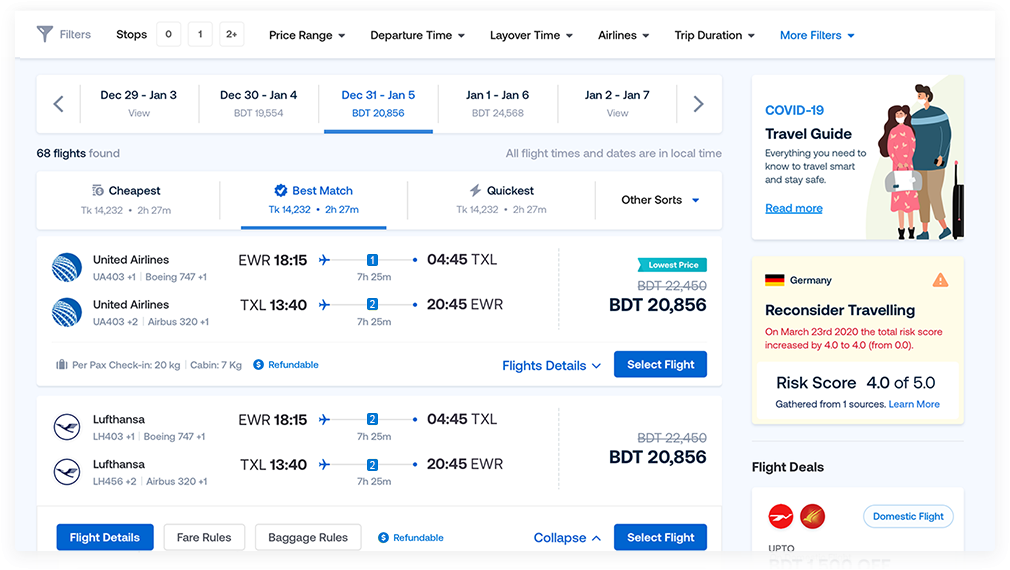Select the United Airlines flight
The image size is (1010, 570).
[660, 365]
